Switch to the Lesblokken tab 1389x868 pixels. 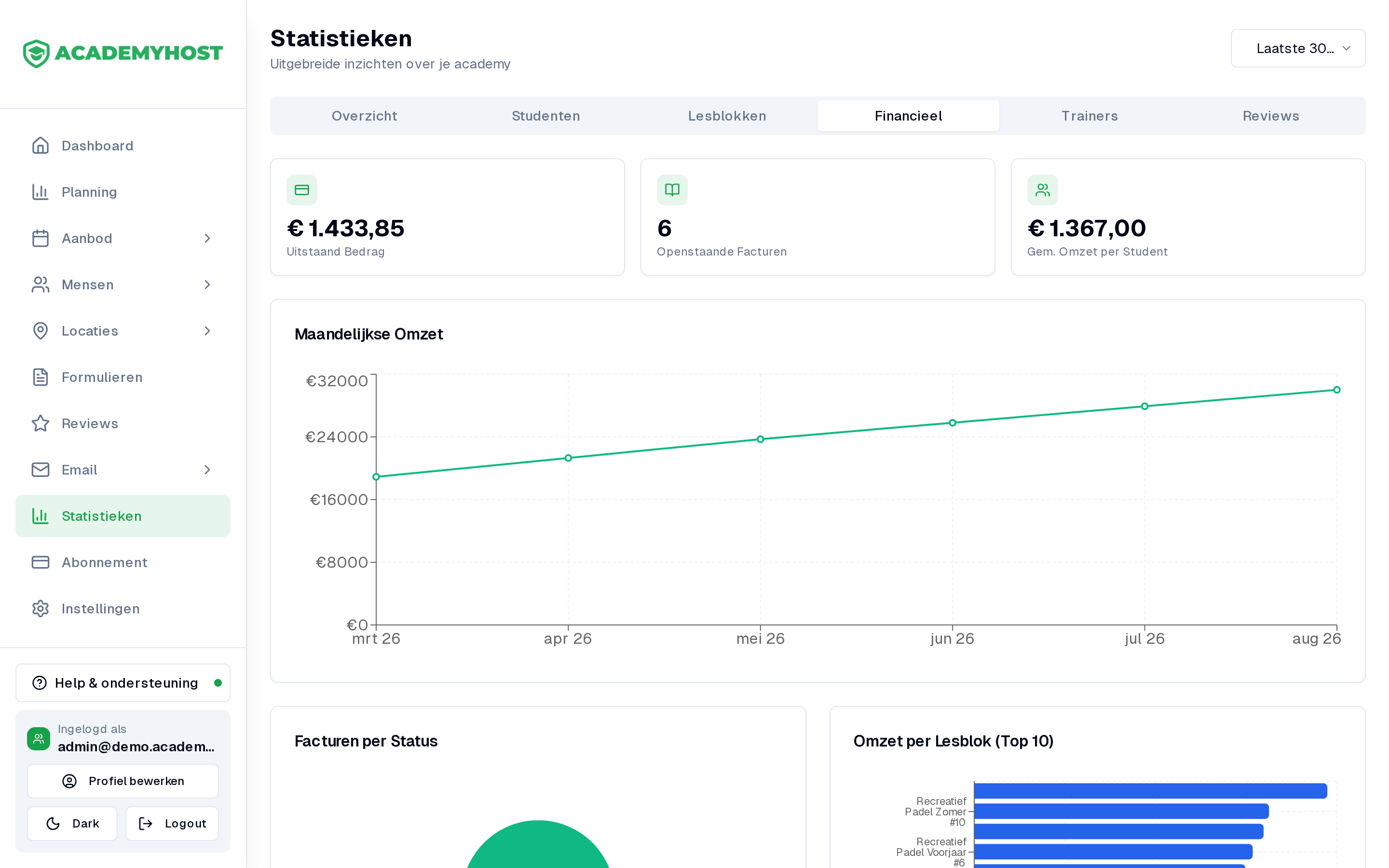tap(727, 116)
